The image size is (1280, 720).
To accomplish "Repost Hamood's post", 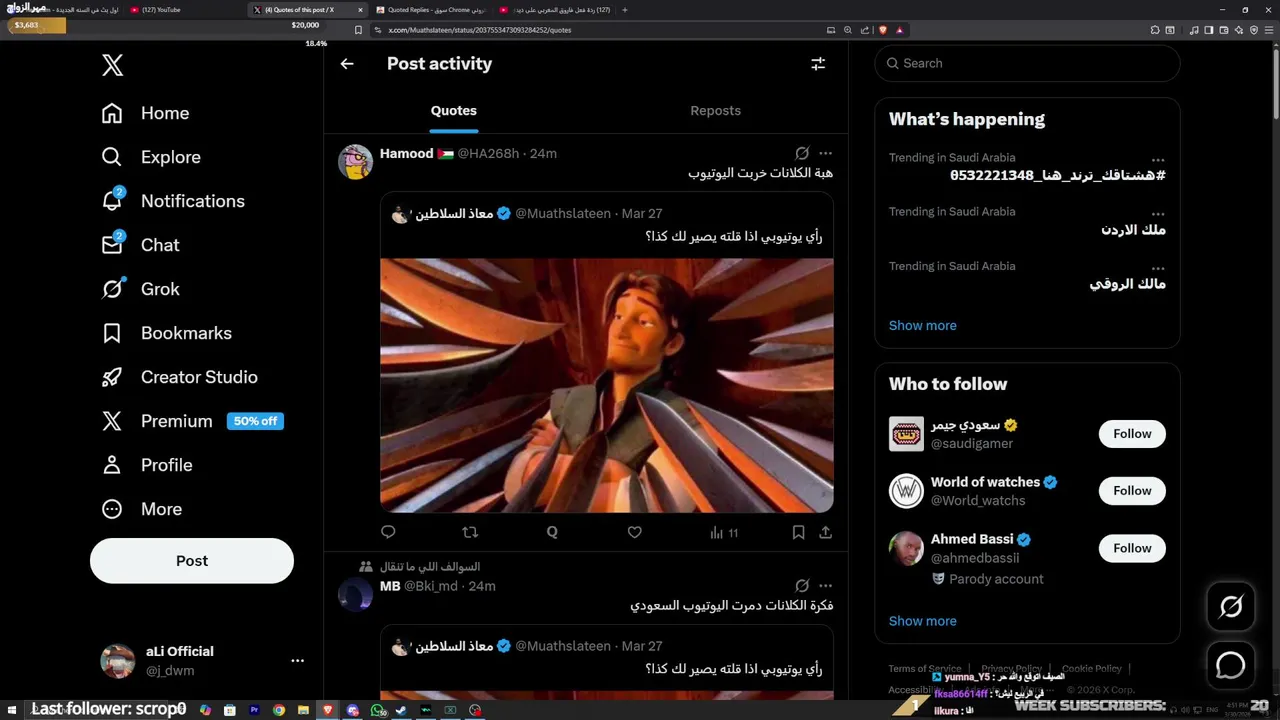I will (470, 532).
